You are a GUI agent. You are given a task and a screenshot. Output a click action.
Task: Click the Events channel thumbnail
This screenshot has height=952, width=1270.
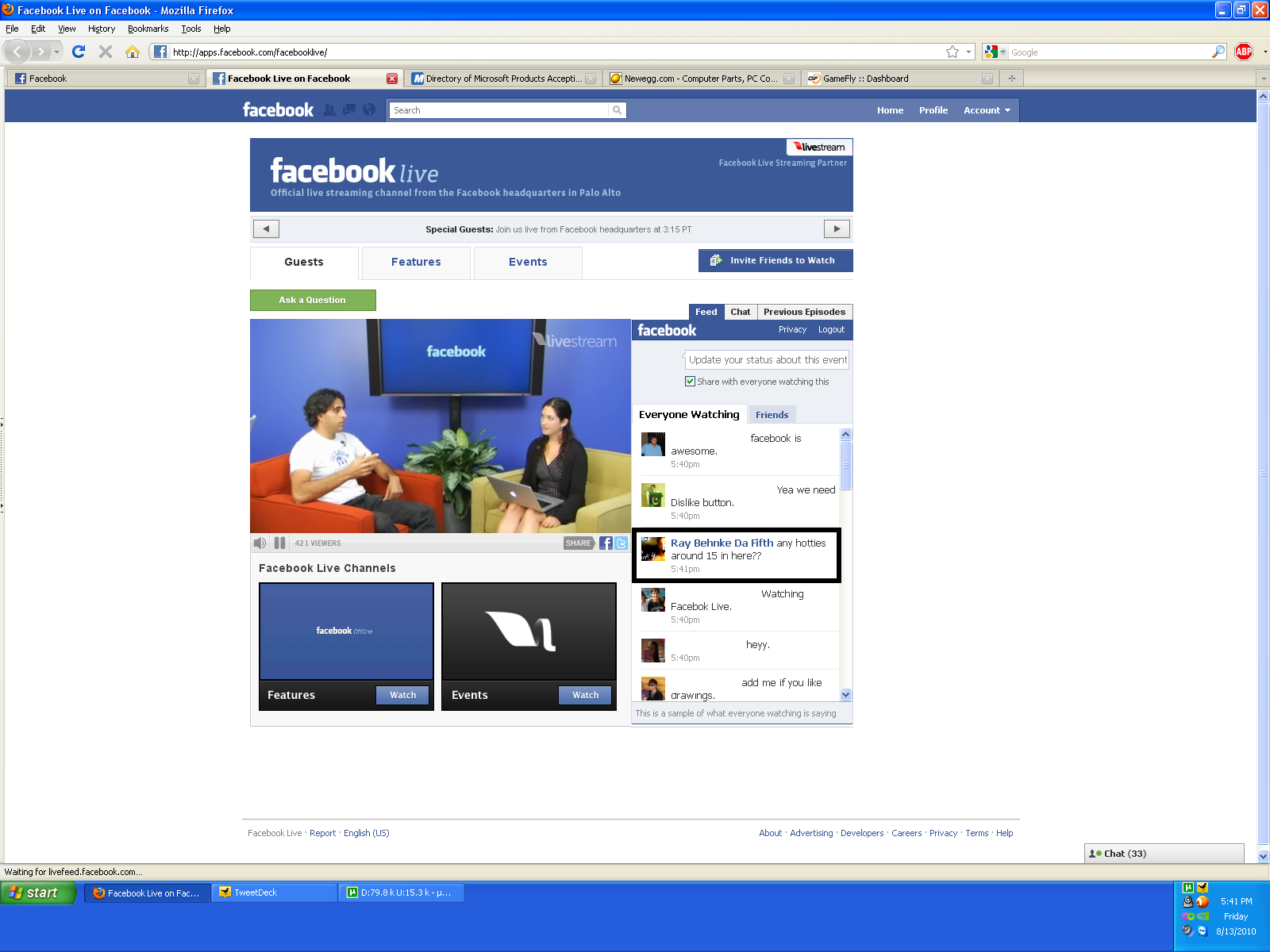pos(529,631)
